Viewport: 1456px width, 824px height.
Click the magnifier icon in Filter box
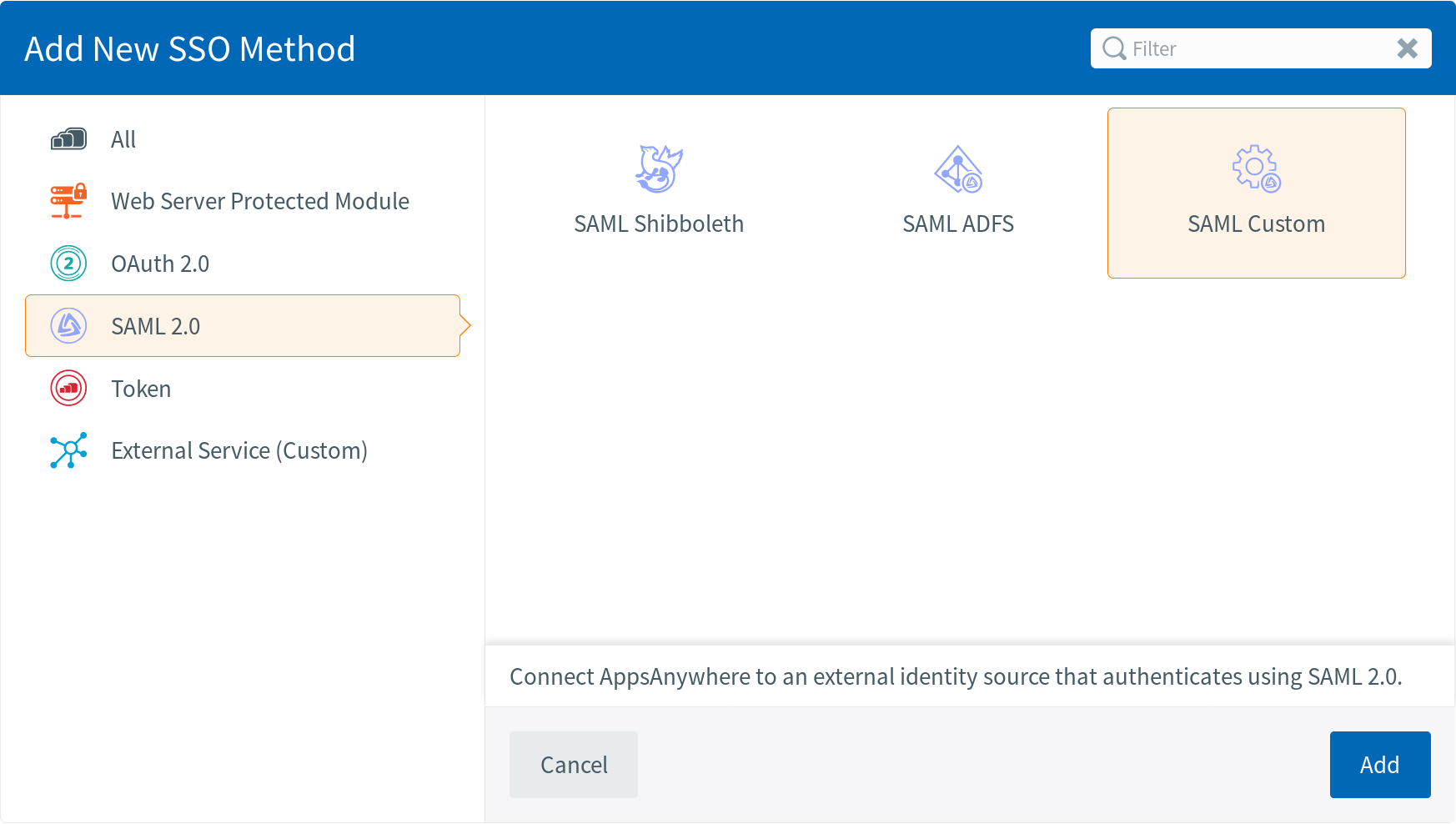coord(1114,49)
